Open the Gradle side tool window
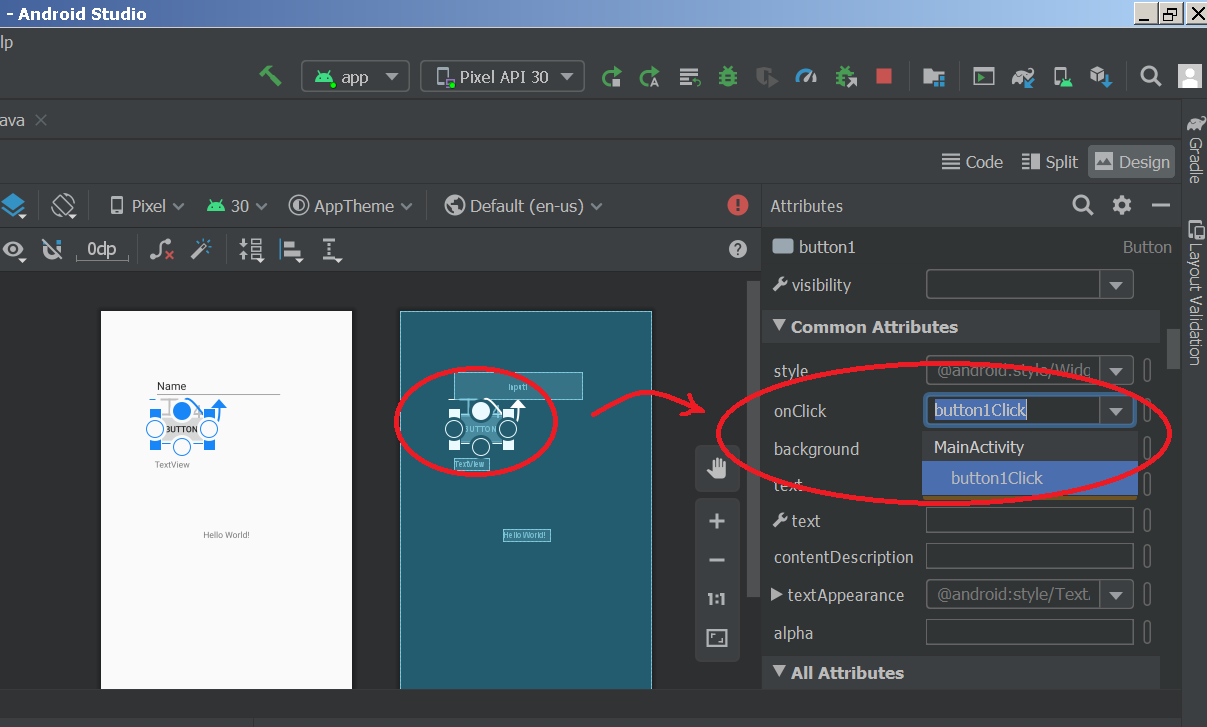 [x=1195, y=150]
